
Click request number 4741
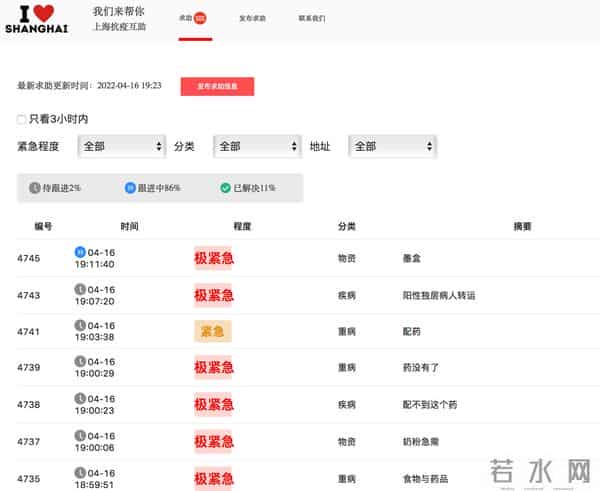tap(29, 331)
